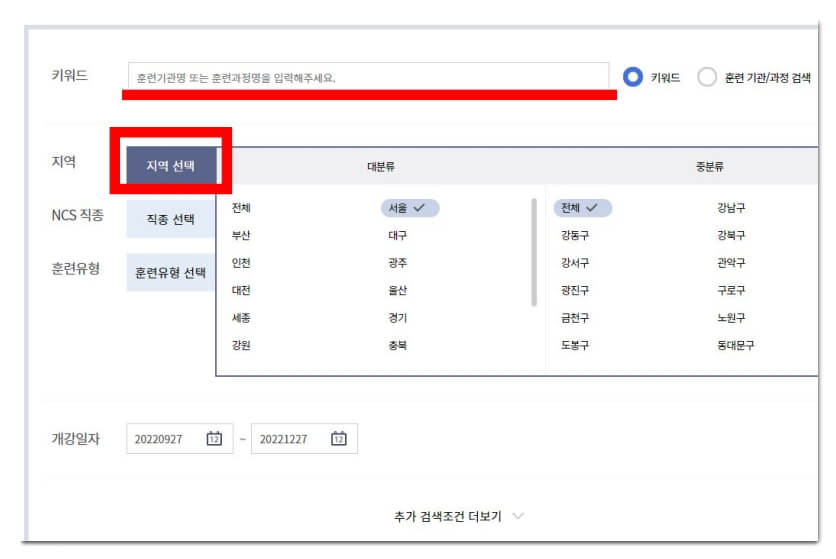Select 울산 region option
This screenshot has width=836, height=559.
tap(398, 290)
